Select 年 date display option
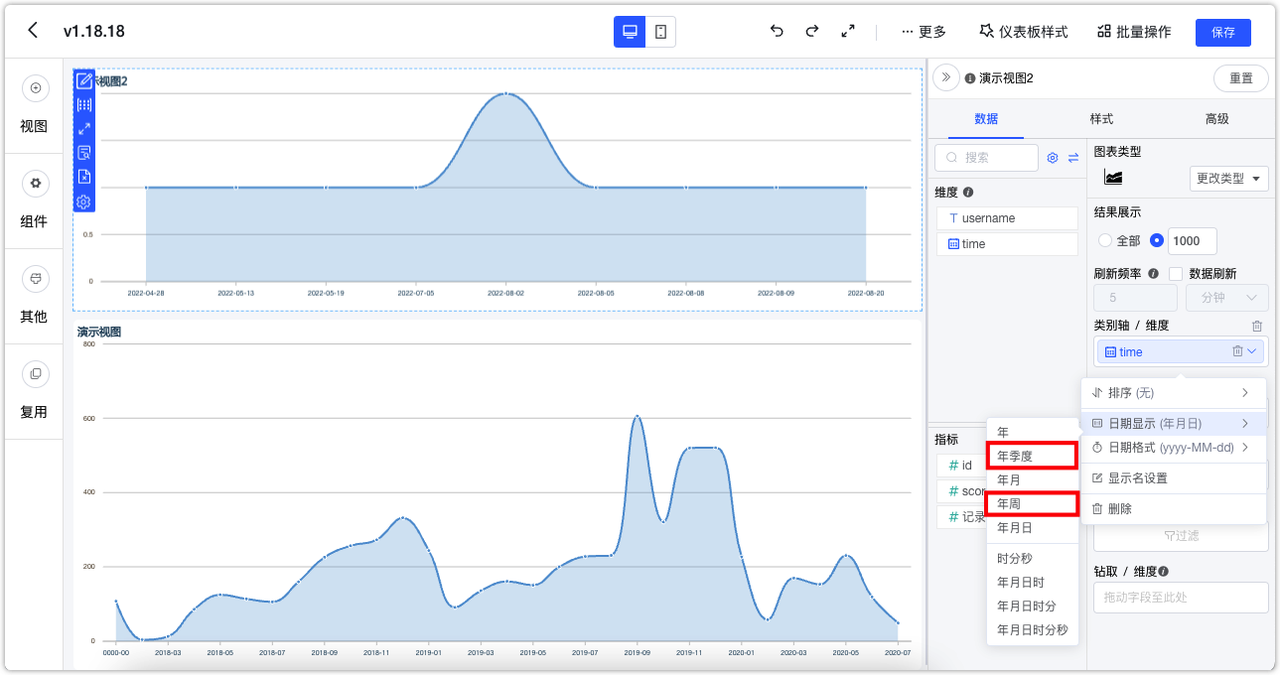The image size is (1280, 675). click(1033, 432)
